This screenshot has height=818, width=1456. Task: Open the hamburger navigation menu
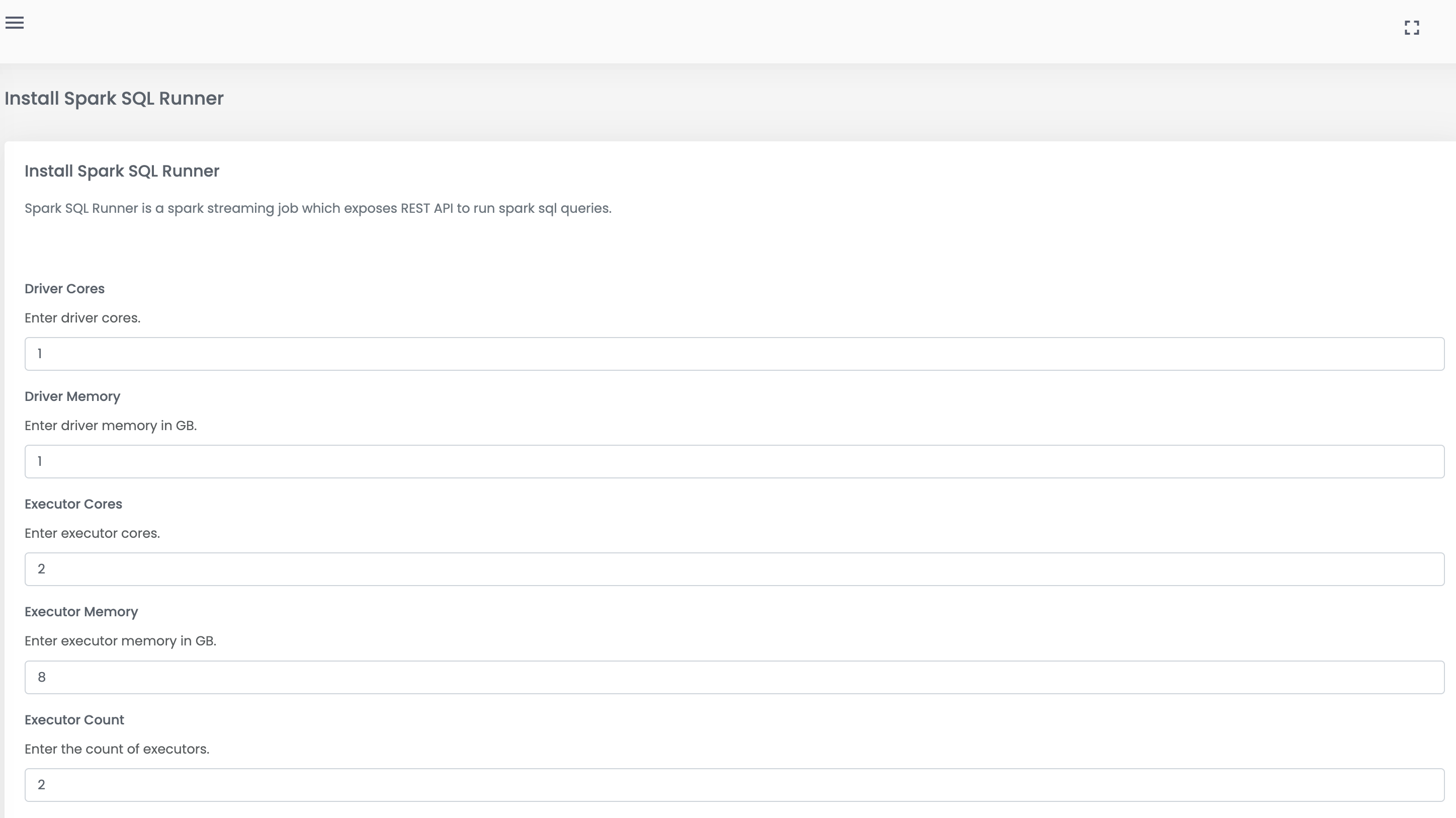click(x=15, y=23)
